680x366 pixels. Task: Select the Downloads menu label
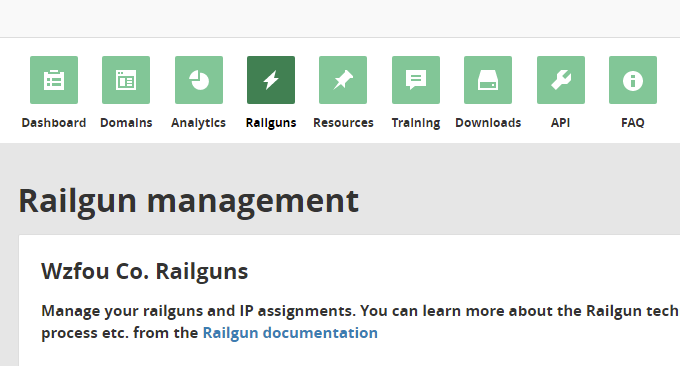[x=488, y=123]
